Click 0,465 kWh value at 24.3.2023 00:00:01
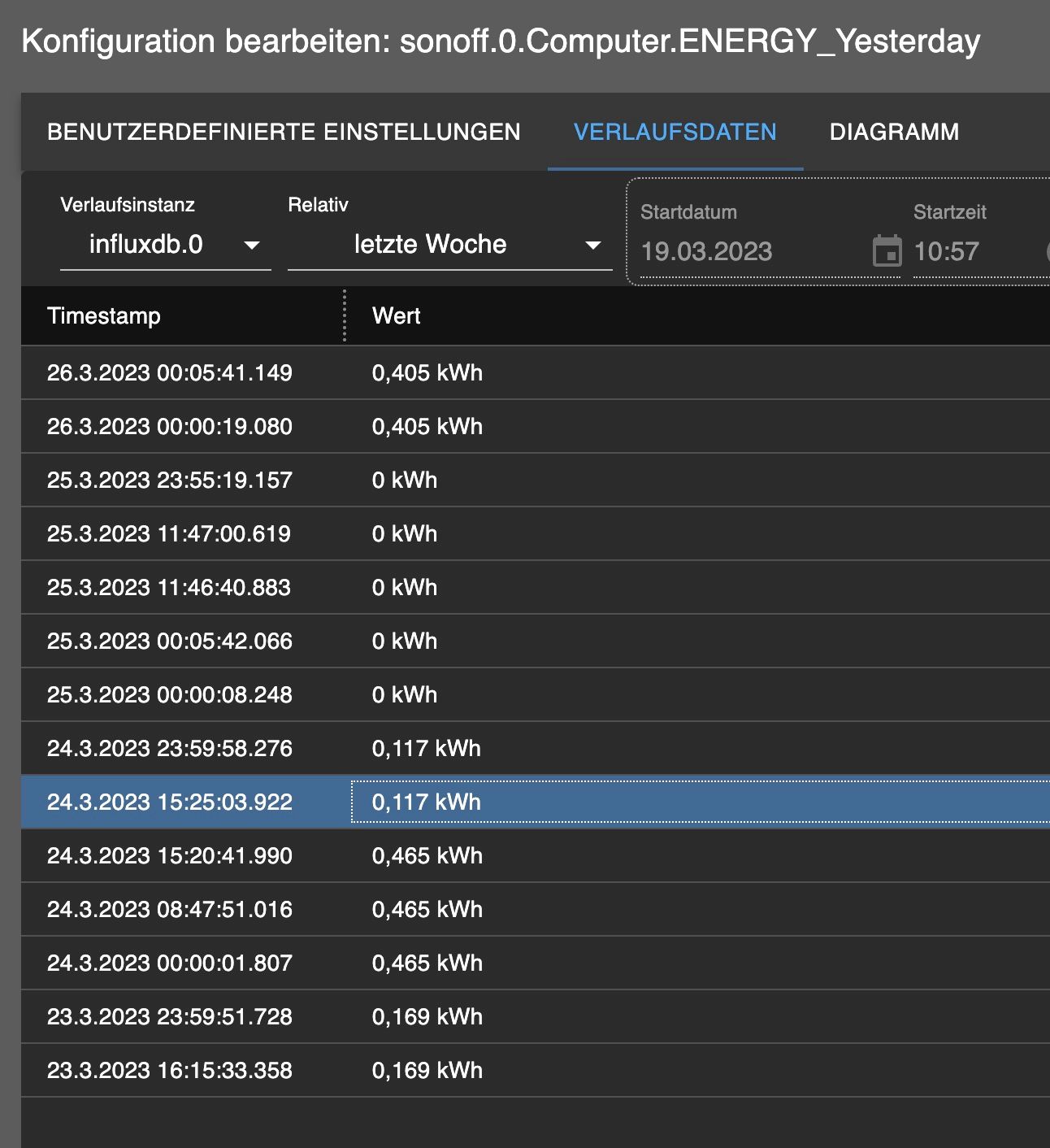Image resolution: width=1050 pixels, height=1148 pixels. click(427, 963)
